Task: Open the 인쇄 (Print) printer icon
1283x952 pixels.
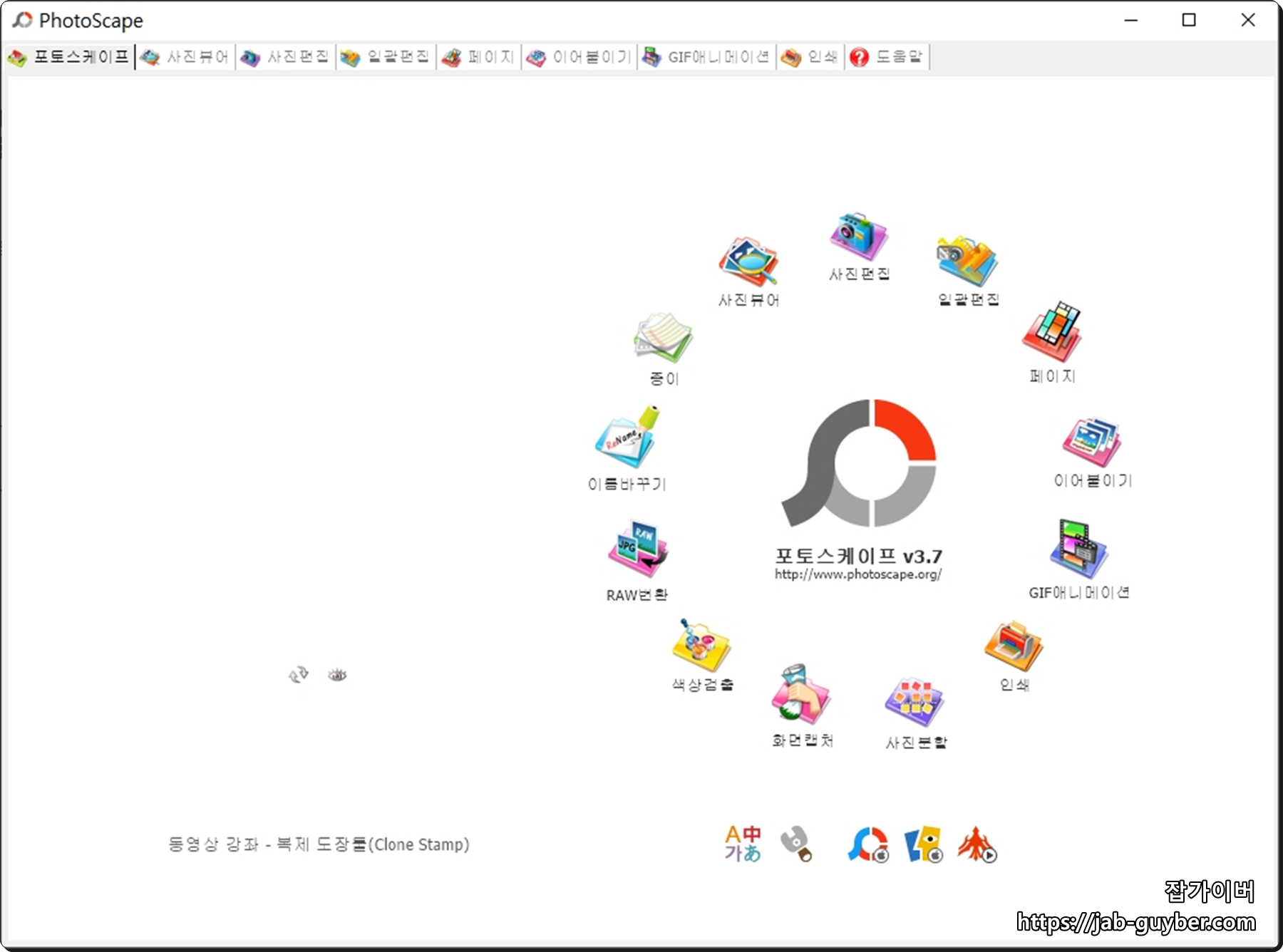Action: pos(1014,646)
